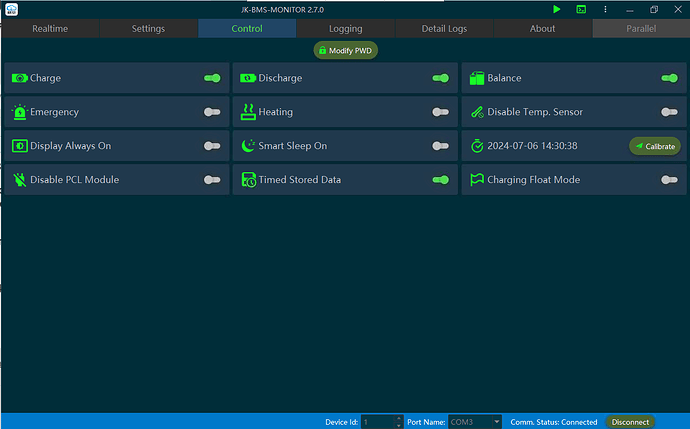Switch to the Settings tab
The height and width of the screenshot is (429, 690).
pyautogui.click(x=148, y=29)
